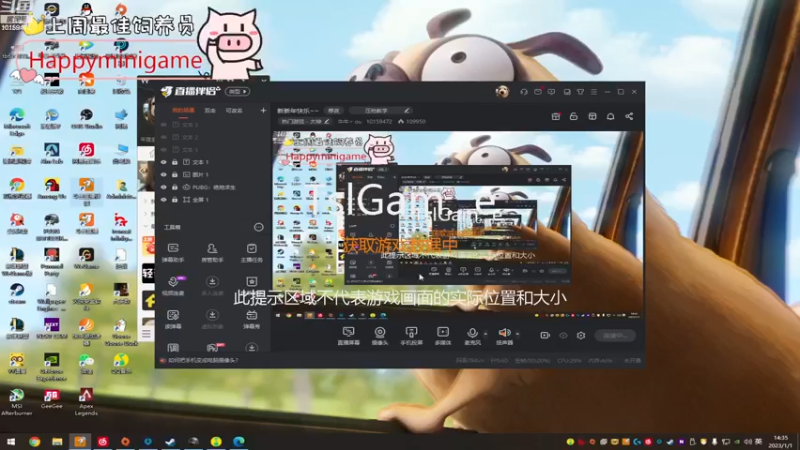Open the hamburger menu icon in title bar
The height and width of the screenshot is (450, 800).
(593, 92)
